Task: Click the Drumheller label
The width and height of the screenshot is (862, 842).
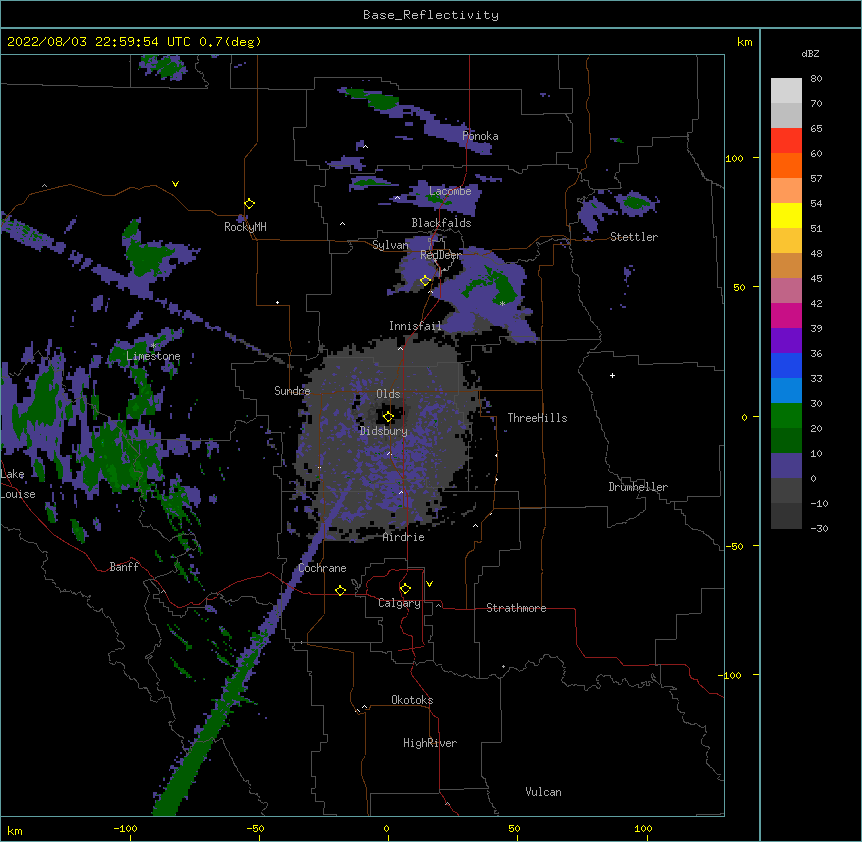Action: (x=638, y=487)
